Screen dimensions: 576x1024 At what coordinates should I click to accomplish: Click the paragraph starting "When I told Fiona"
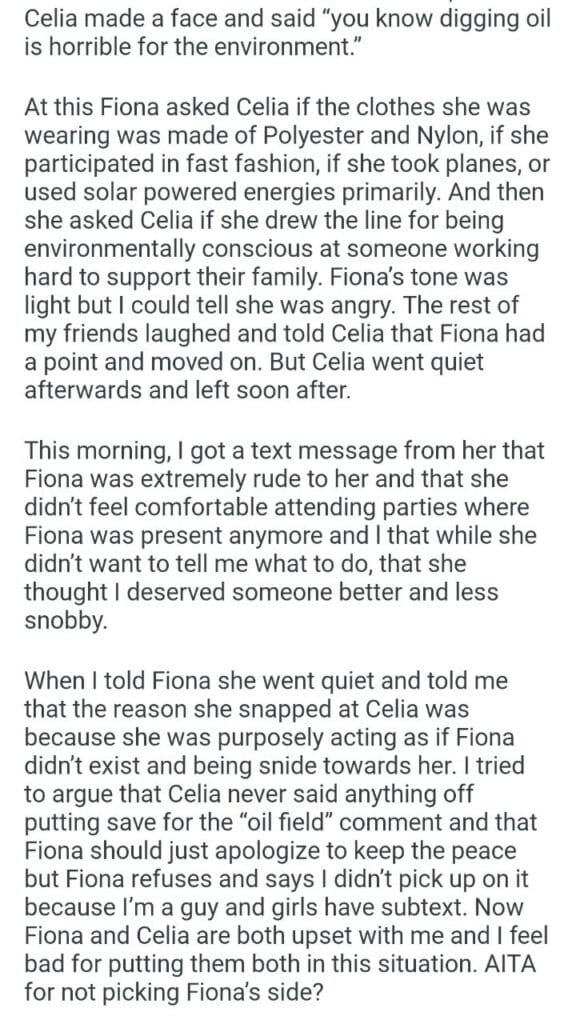coord(286,835)
